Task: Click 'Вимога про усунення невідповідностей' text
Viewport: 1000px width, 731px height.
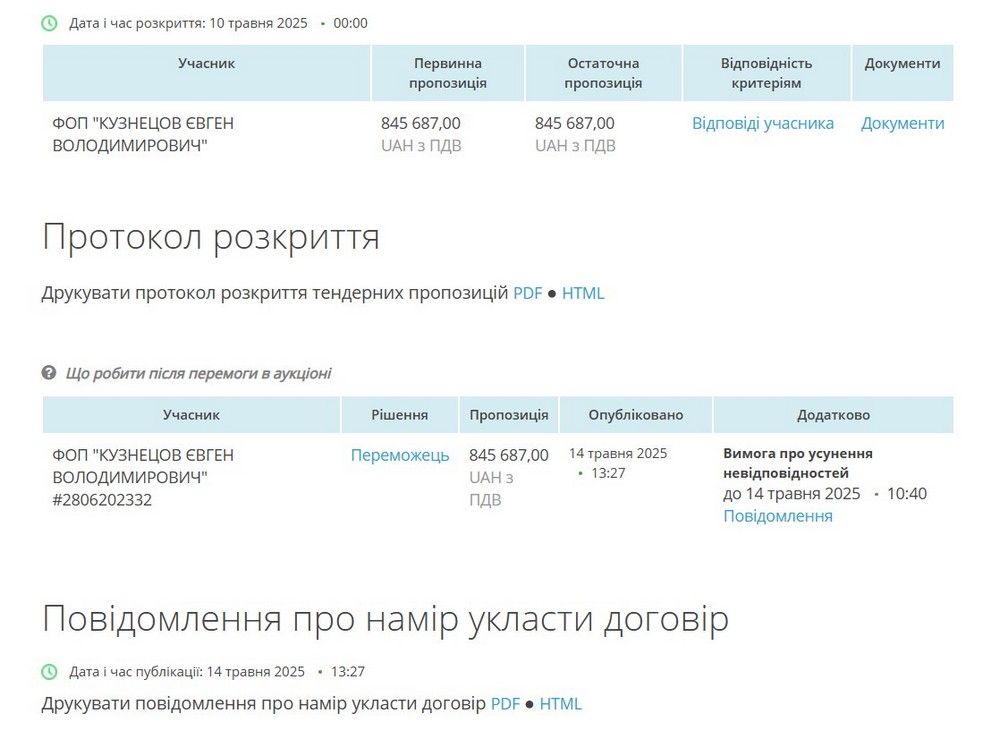Action: pos(798,463)
